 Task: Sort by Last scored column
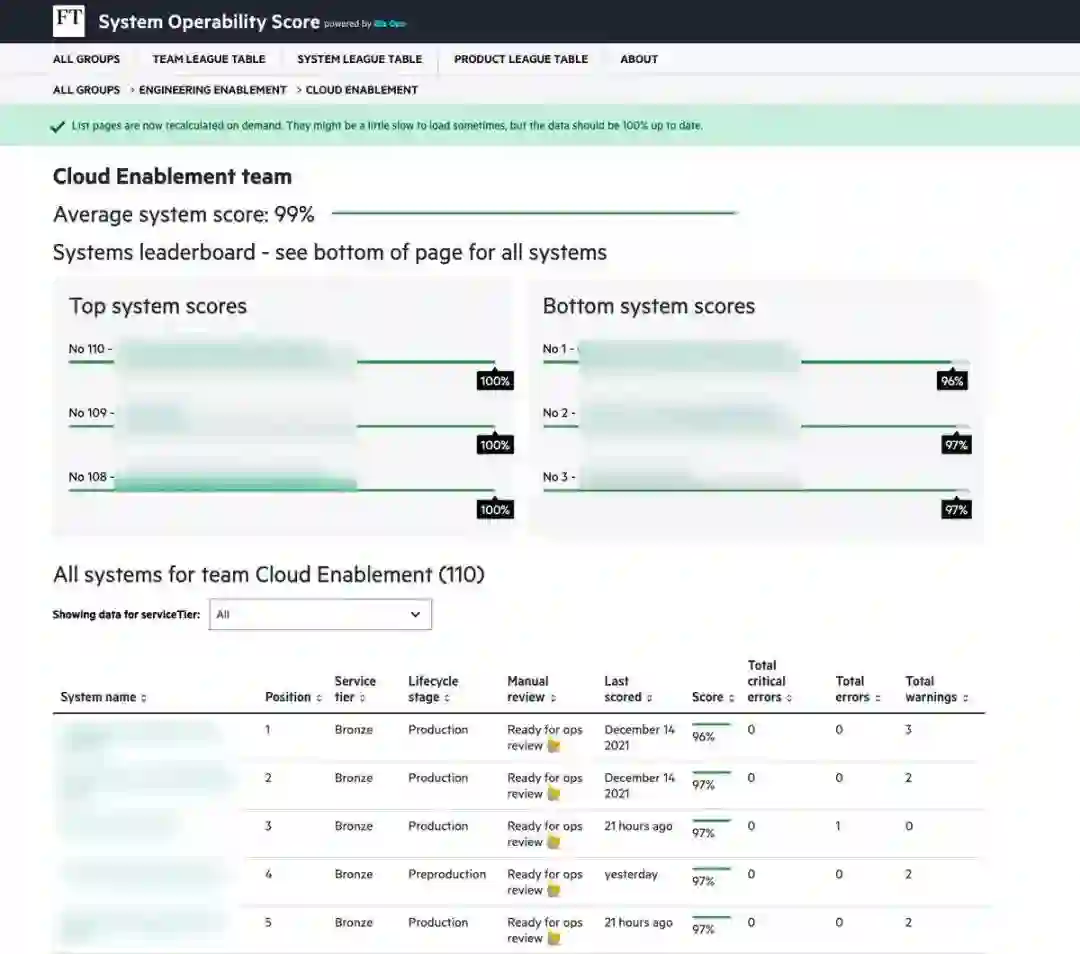point(649,698)
